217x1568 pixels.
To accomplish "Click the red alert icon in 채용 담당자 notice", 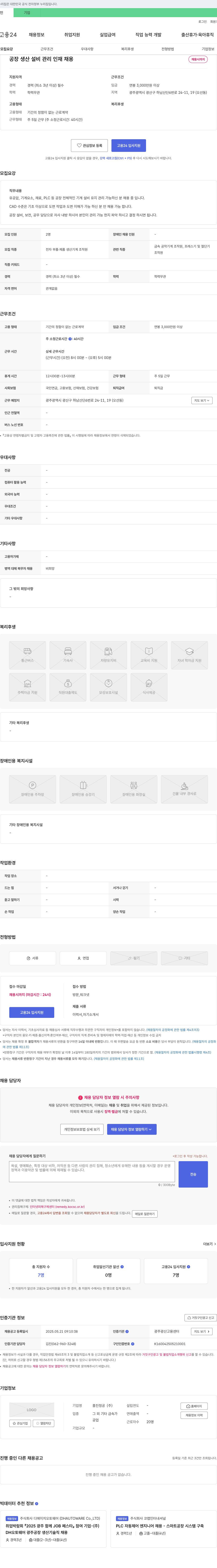I will click(80, 1098).
